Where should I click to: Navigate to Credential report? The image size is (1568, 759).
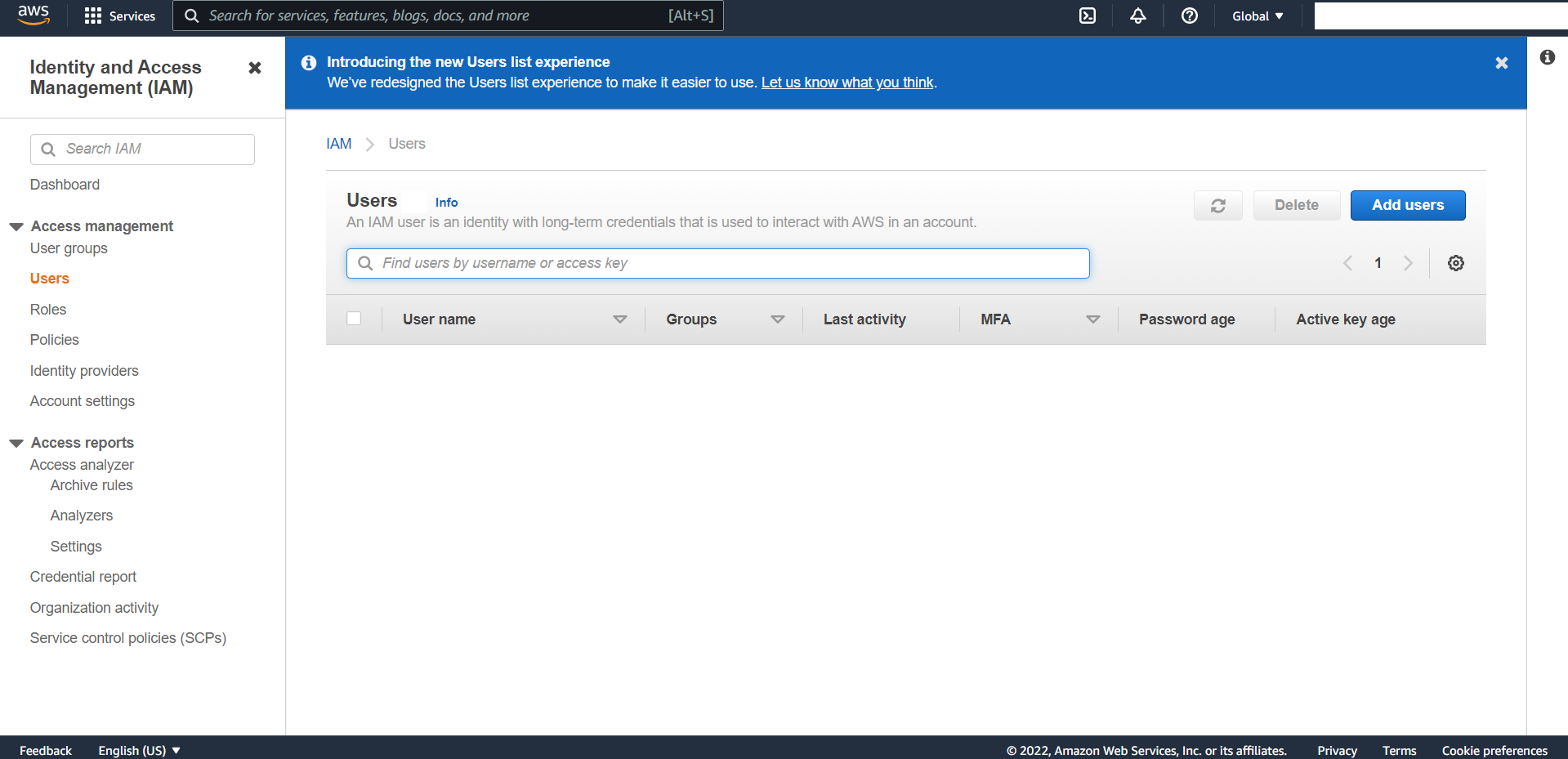83,576
